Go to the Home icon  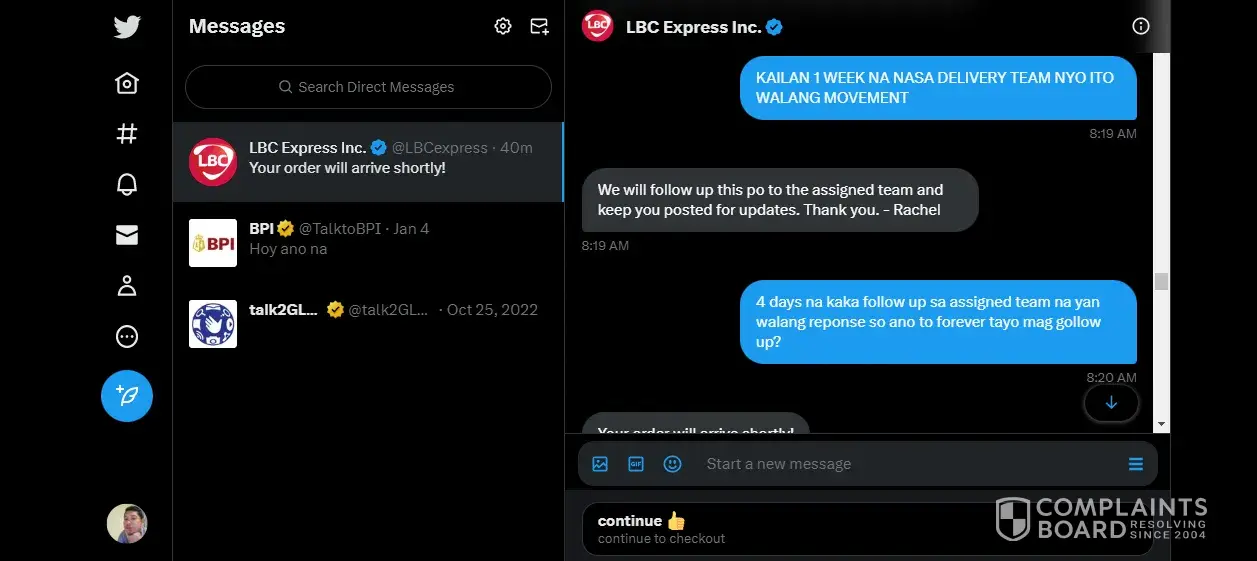tap(127, 83)
